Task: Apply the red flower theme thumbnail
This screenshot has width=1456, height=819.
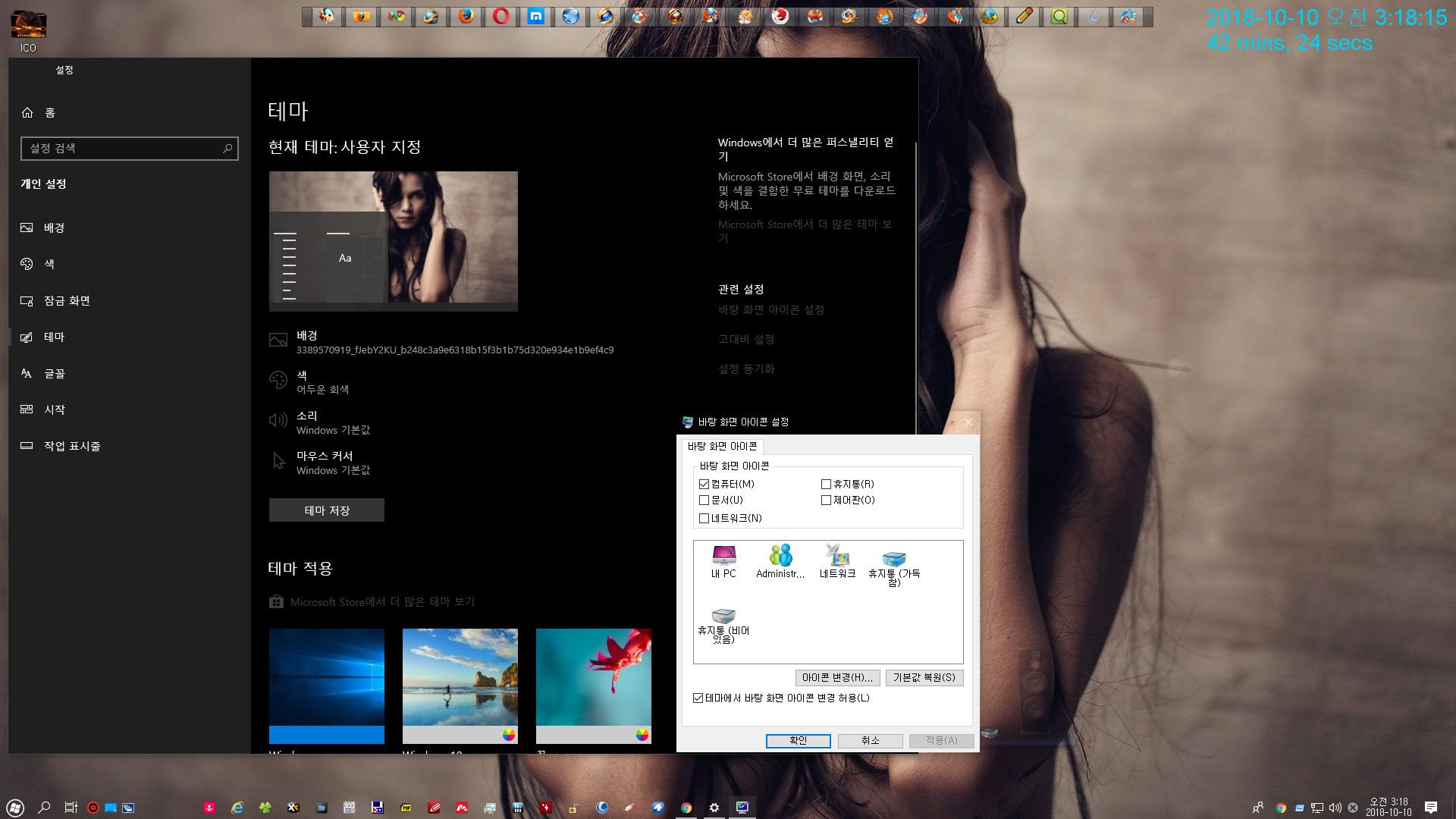Action: tap(594, 686)
